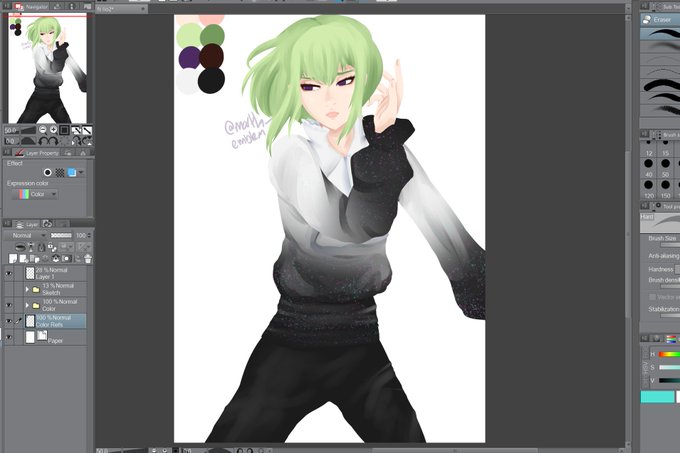Click the create layer mask icon
Image resolution: width=680 pixels, height=453 pixels.
point(66,259)
